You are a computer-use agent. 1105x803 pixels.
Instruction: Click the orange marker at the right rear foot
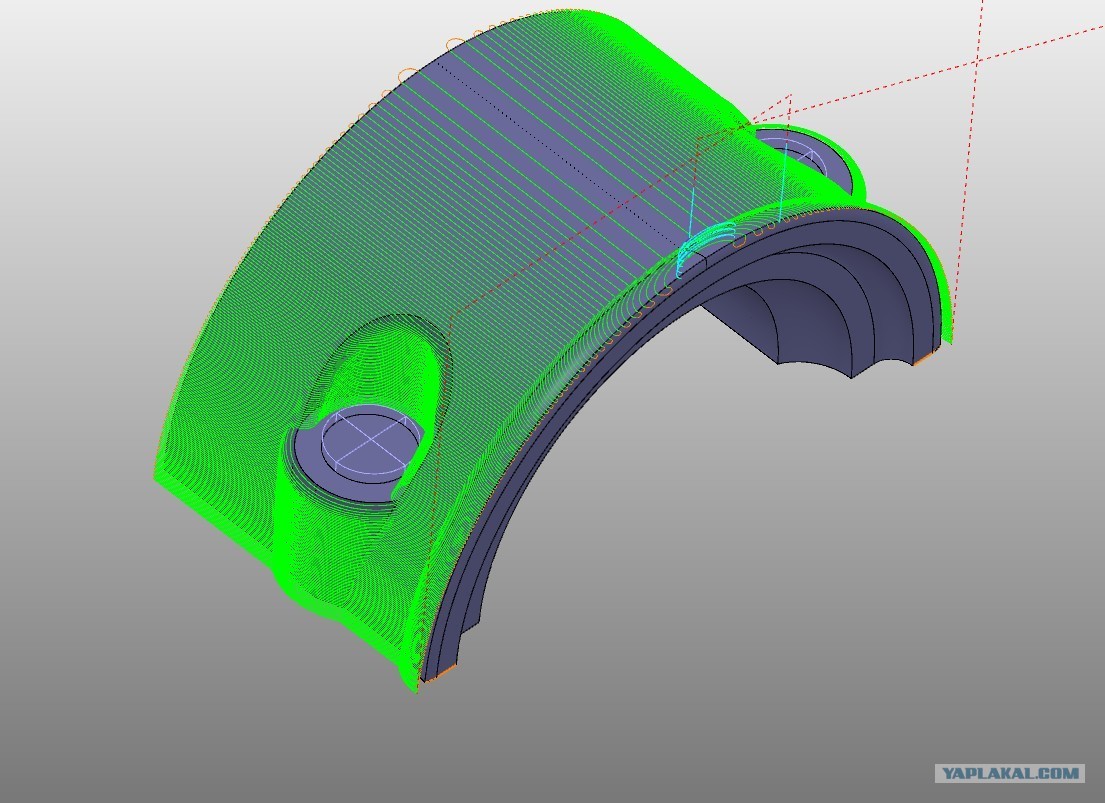(925, 359)
